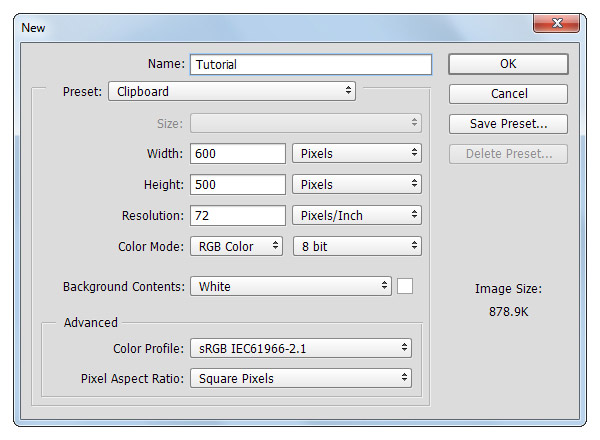Image resolution: width=600 pixels, height=440 pixels.
Task: Click the Height value field
Action: click(x=238, y=185)
